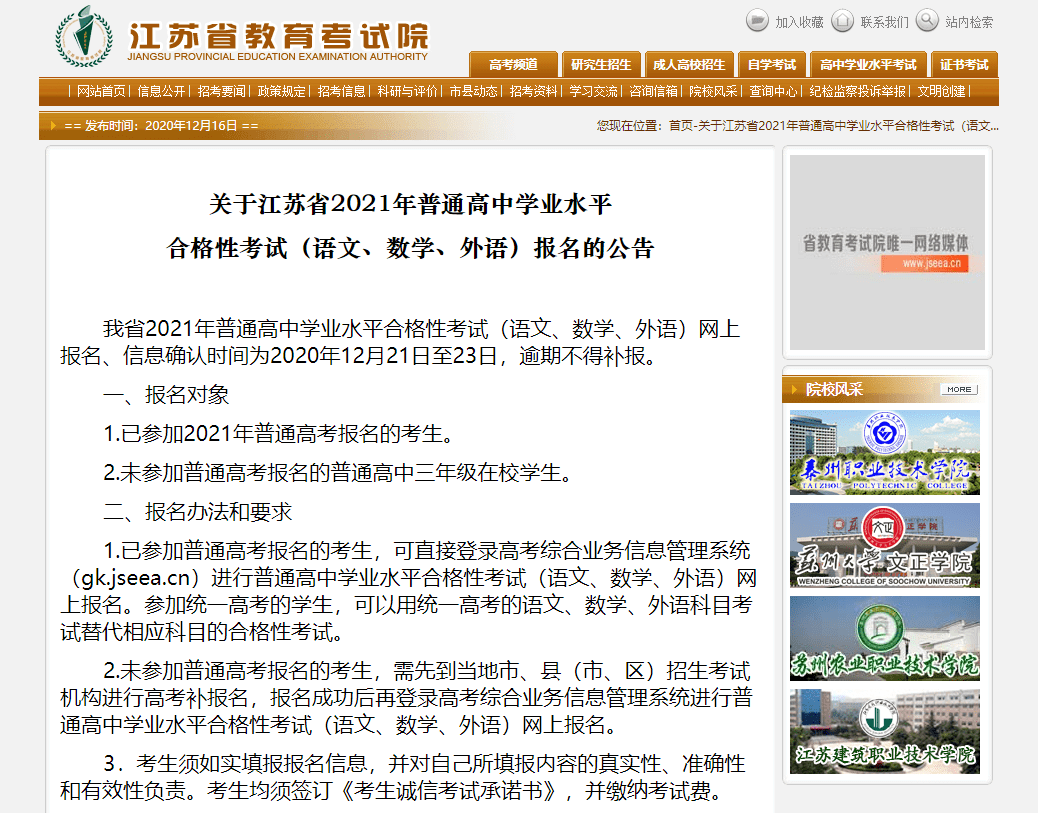Open 查询中心 from the navigation bar
The height and width of the screenshot is (813, 1038).
click(773, 92)
